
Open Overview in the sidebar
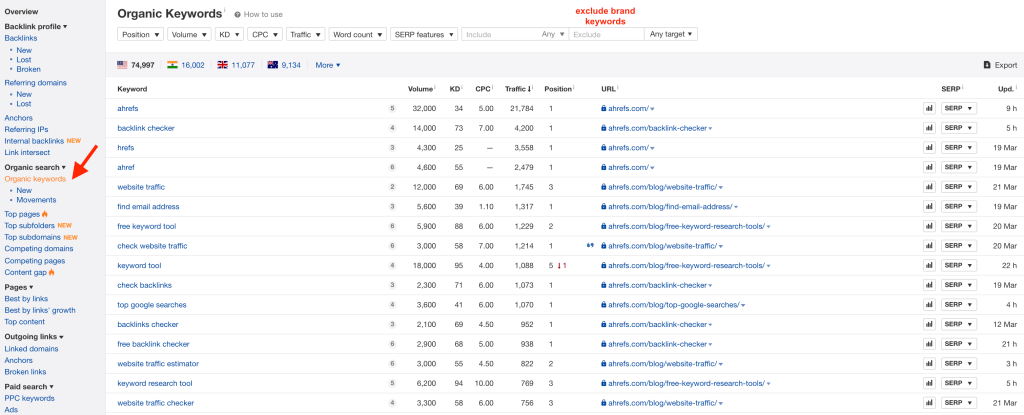click(21, 12)
